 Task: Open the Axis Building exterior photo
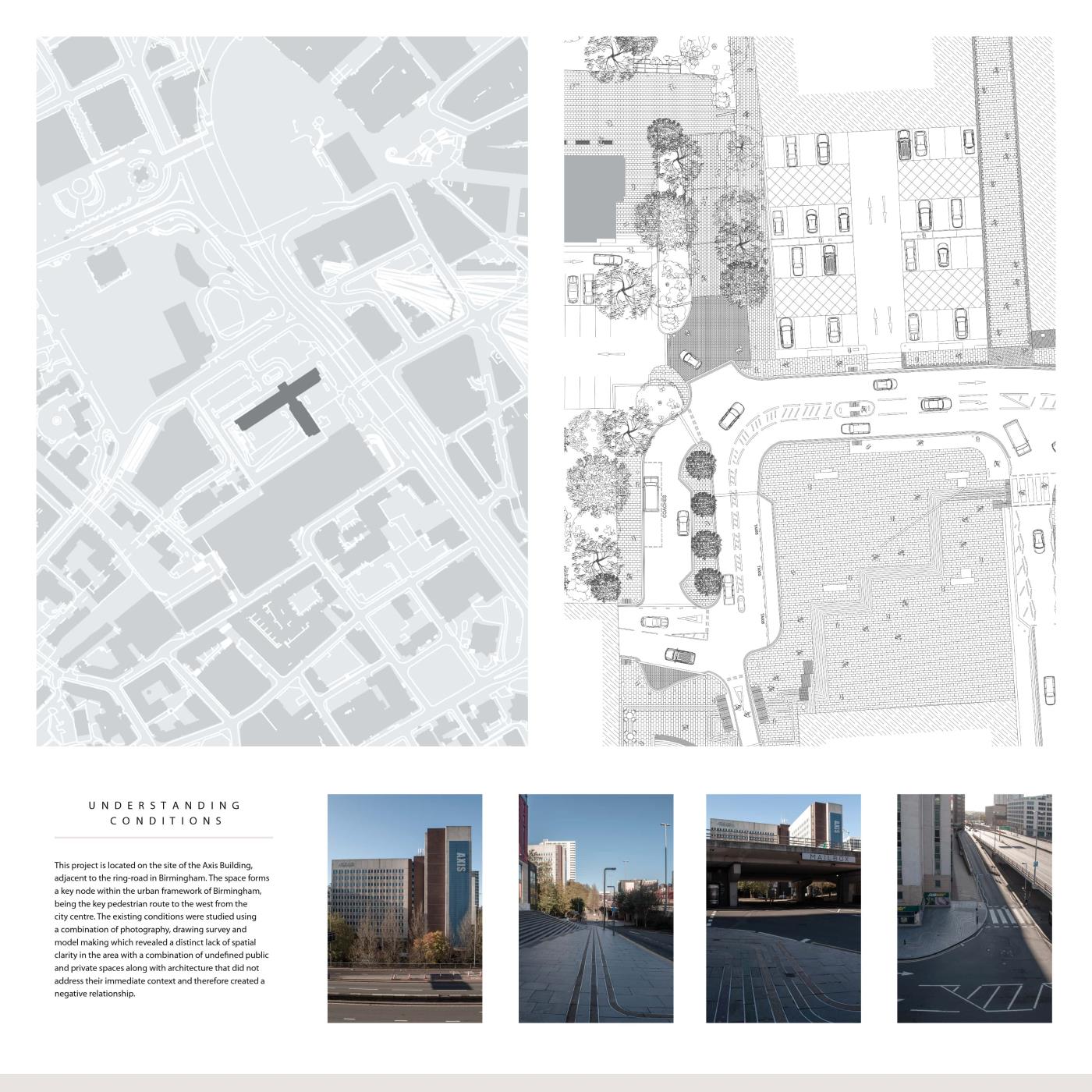coord(405,908)
